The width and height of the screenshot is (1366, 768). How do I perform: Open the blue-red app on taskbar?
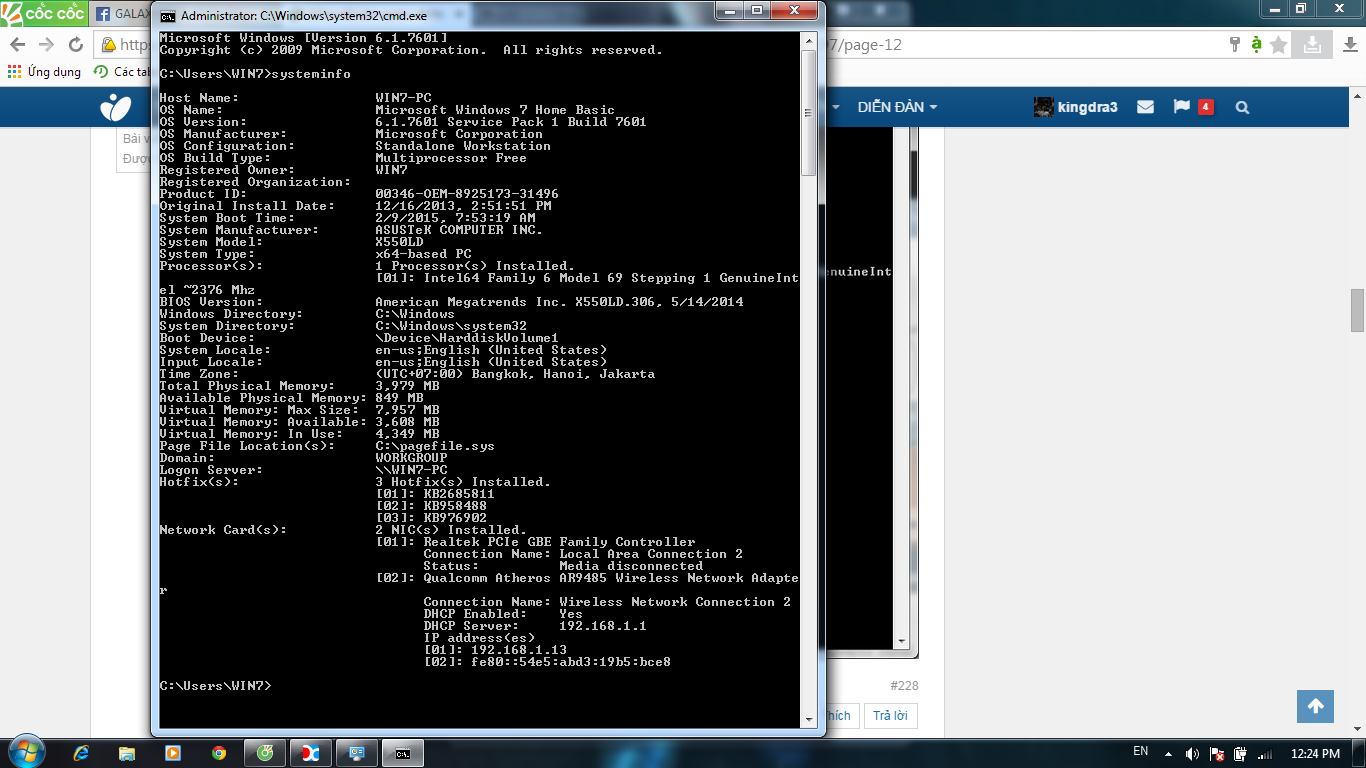[311, 753]
